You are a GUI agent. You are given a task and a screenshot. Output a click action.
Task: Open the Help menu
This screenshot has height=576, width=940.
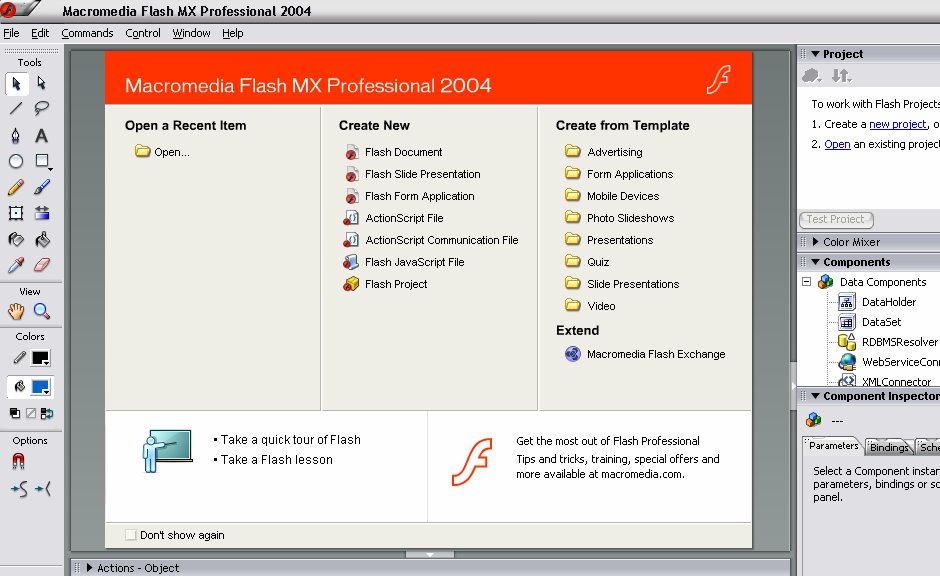pos(233,33)
